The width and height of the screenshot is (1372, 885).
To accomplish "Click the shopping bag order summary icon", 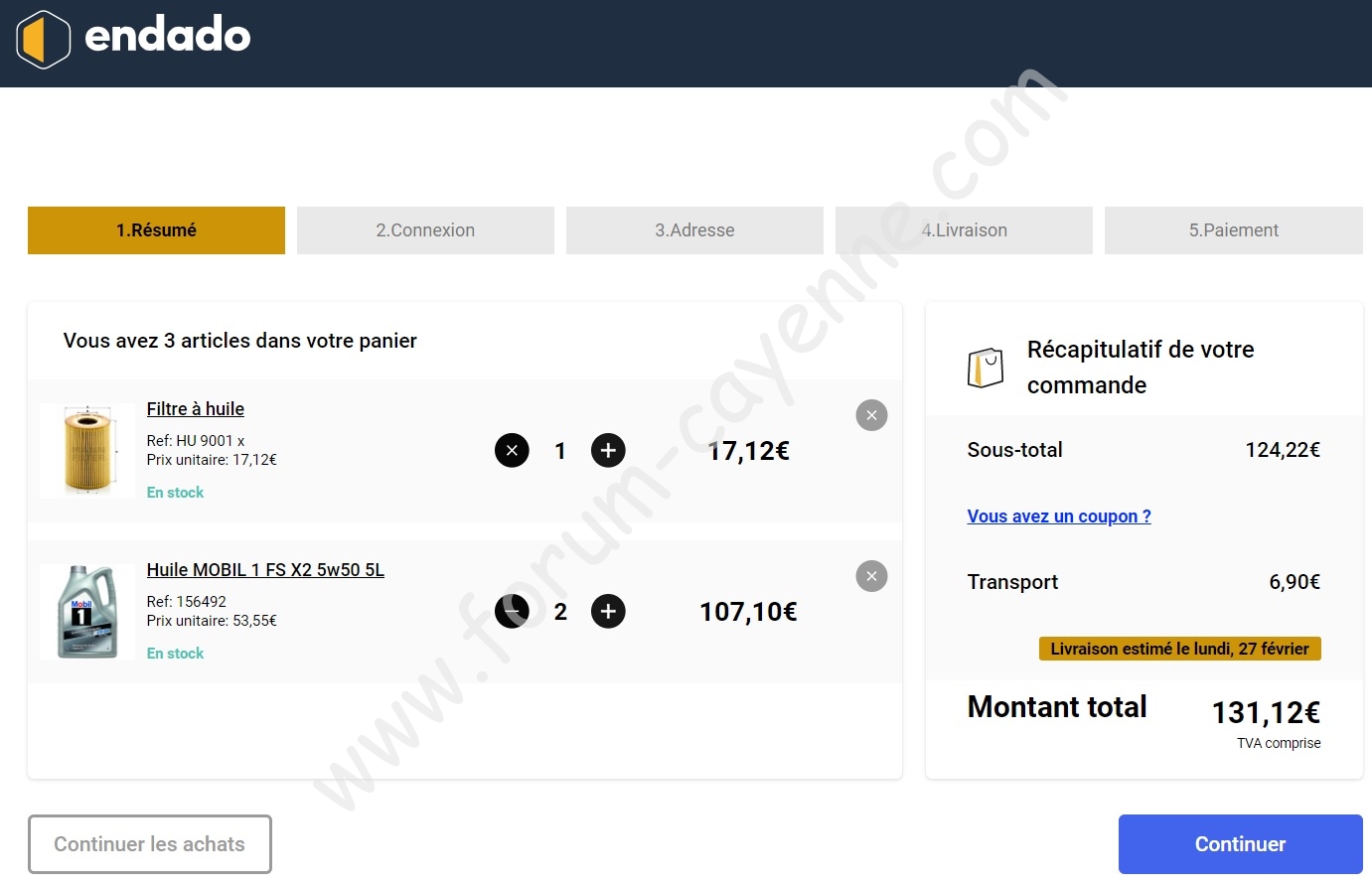I will [x=986, y=368].
